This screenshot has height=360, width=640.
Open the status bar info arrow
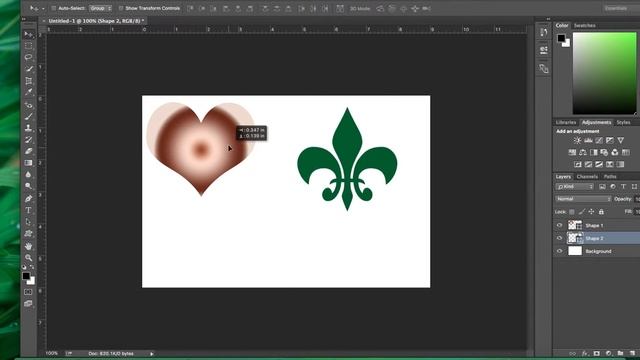(152, 354)
